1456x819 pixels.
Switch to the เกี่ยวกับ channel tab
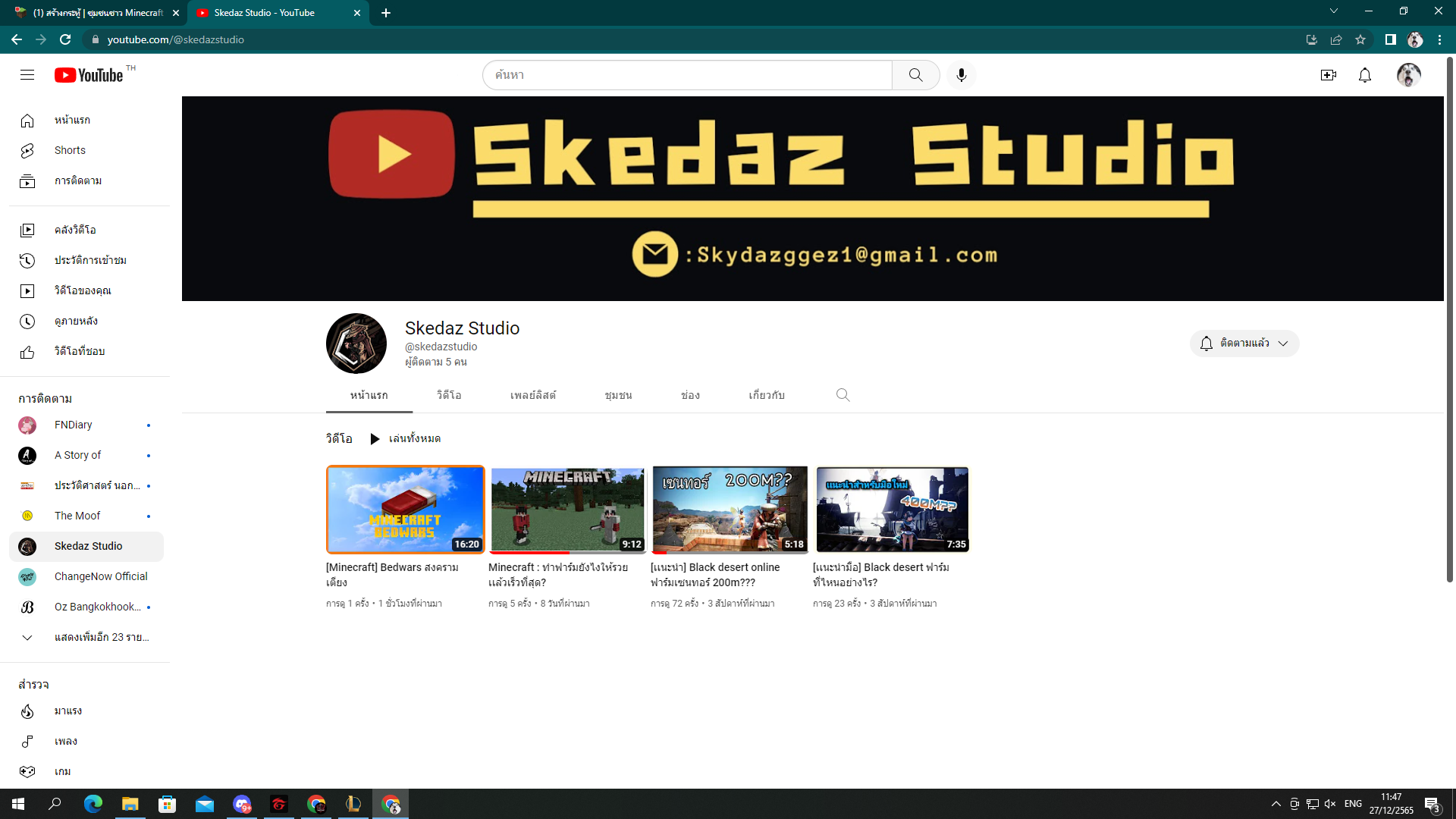coord(767,395)
